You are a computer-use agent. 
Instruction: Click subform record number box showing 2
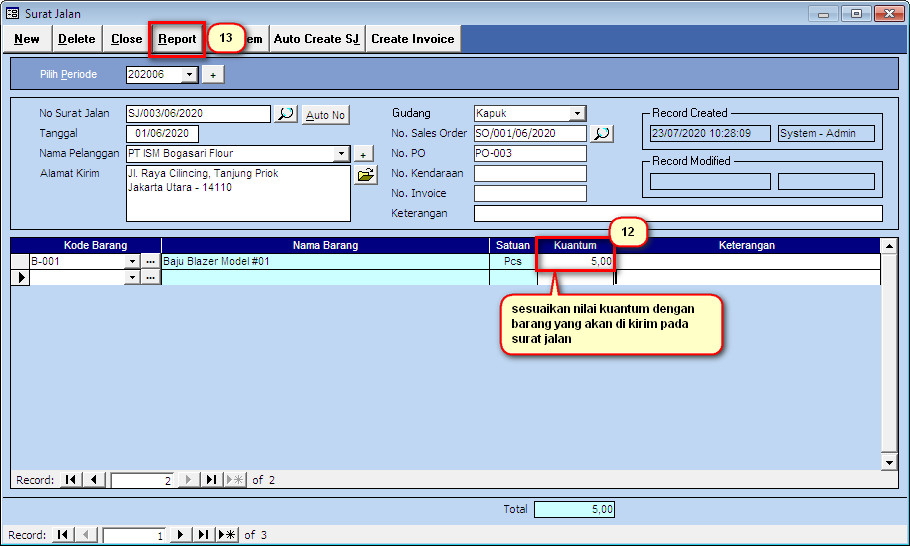143,480
